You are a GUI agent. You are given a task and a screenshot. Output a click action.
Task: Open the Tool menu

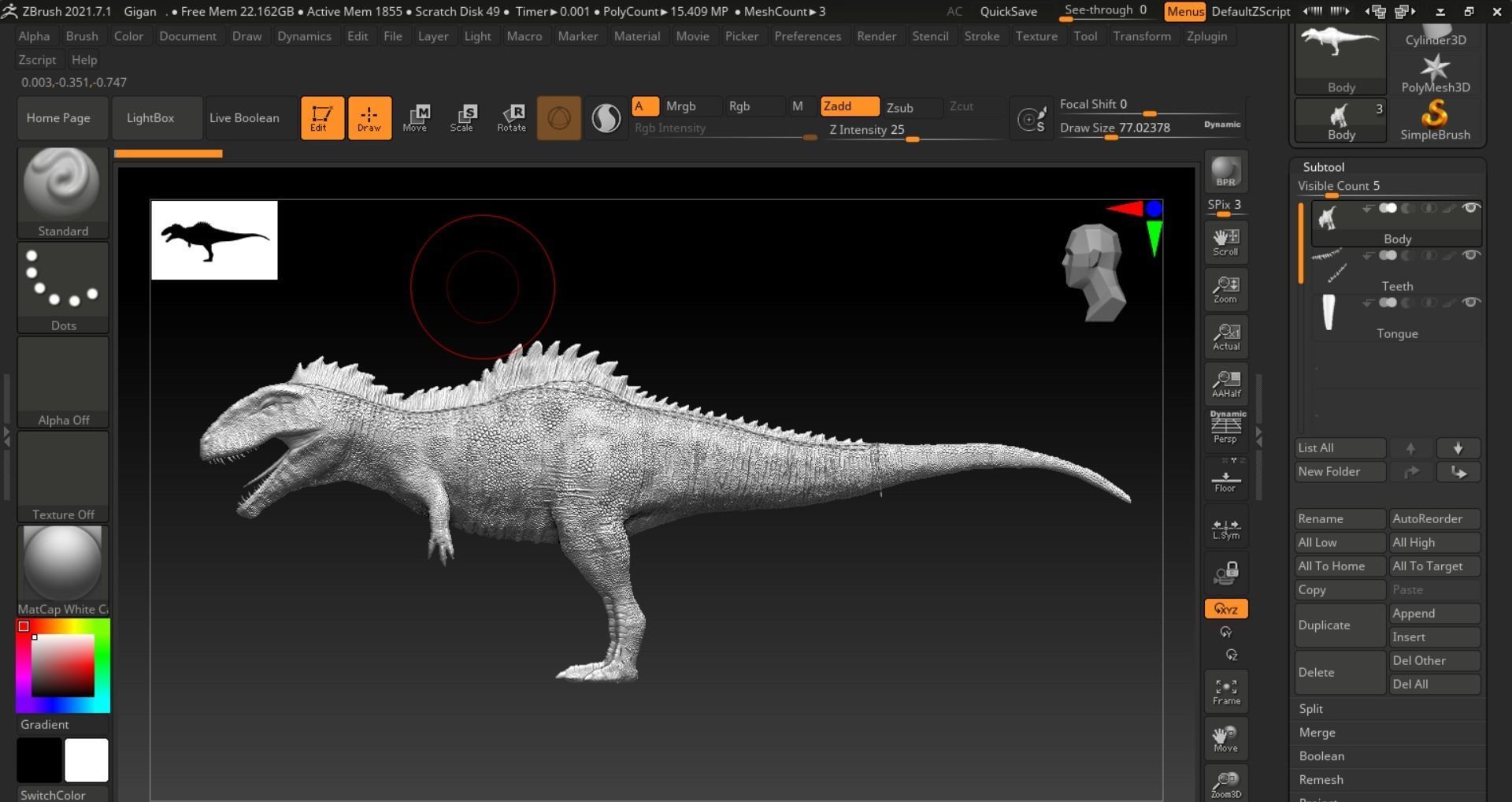pyautogui.click(x=1085, y=36)
